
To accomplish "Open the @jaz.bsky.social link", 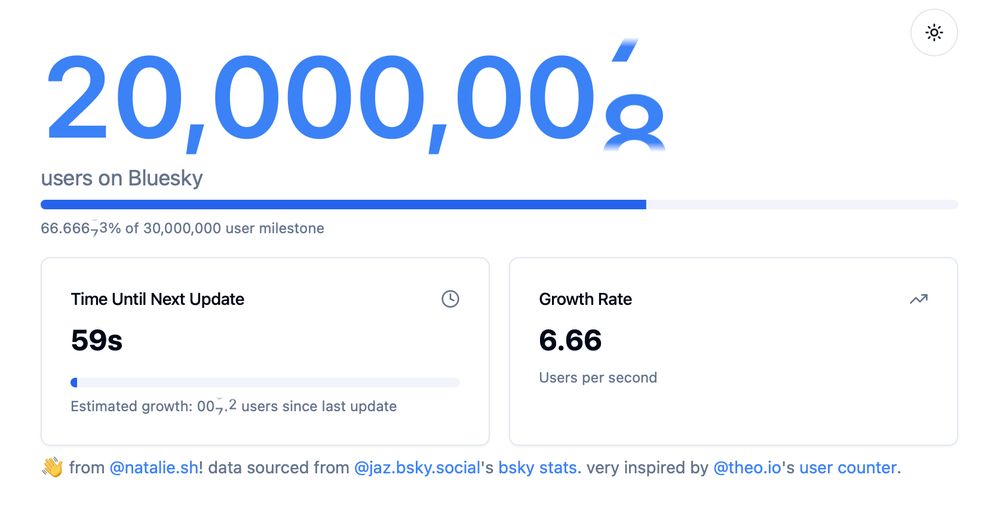I will coord(417,468).
